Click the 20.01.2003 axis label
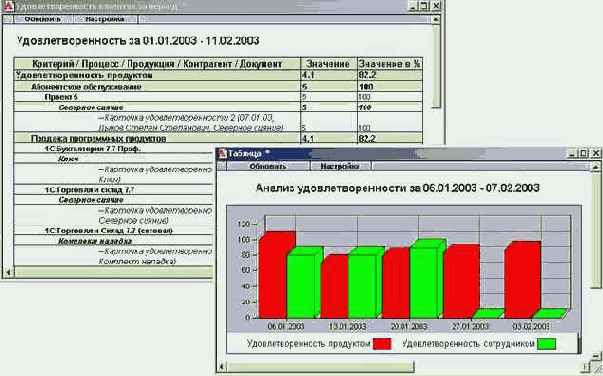The image size is (603, 376). [408, 326]
